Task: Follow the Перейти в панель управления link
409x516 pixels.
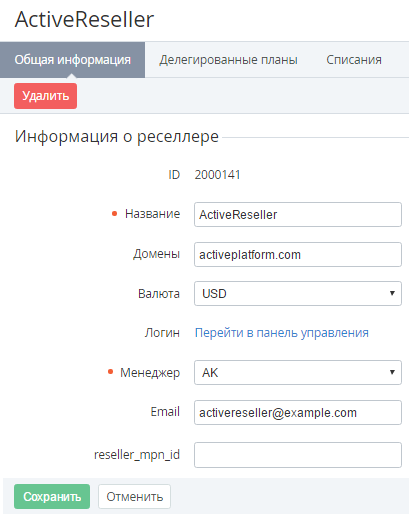Action: click(282, 333)
